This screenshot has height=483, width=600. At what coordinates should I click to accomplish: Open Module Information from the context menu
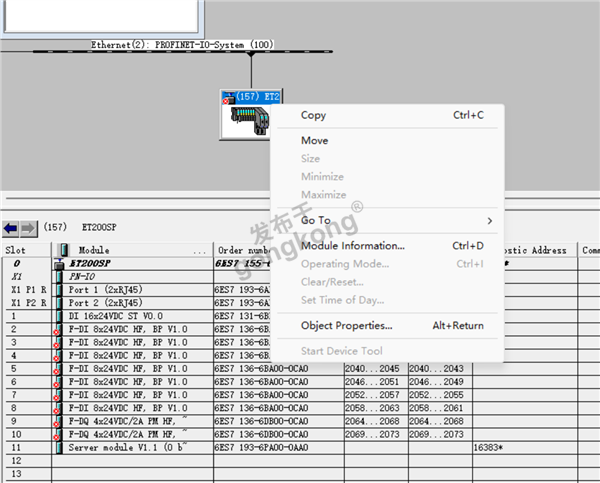[x=387, y=246]
